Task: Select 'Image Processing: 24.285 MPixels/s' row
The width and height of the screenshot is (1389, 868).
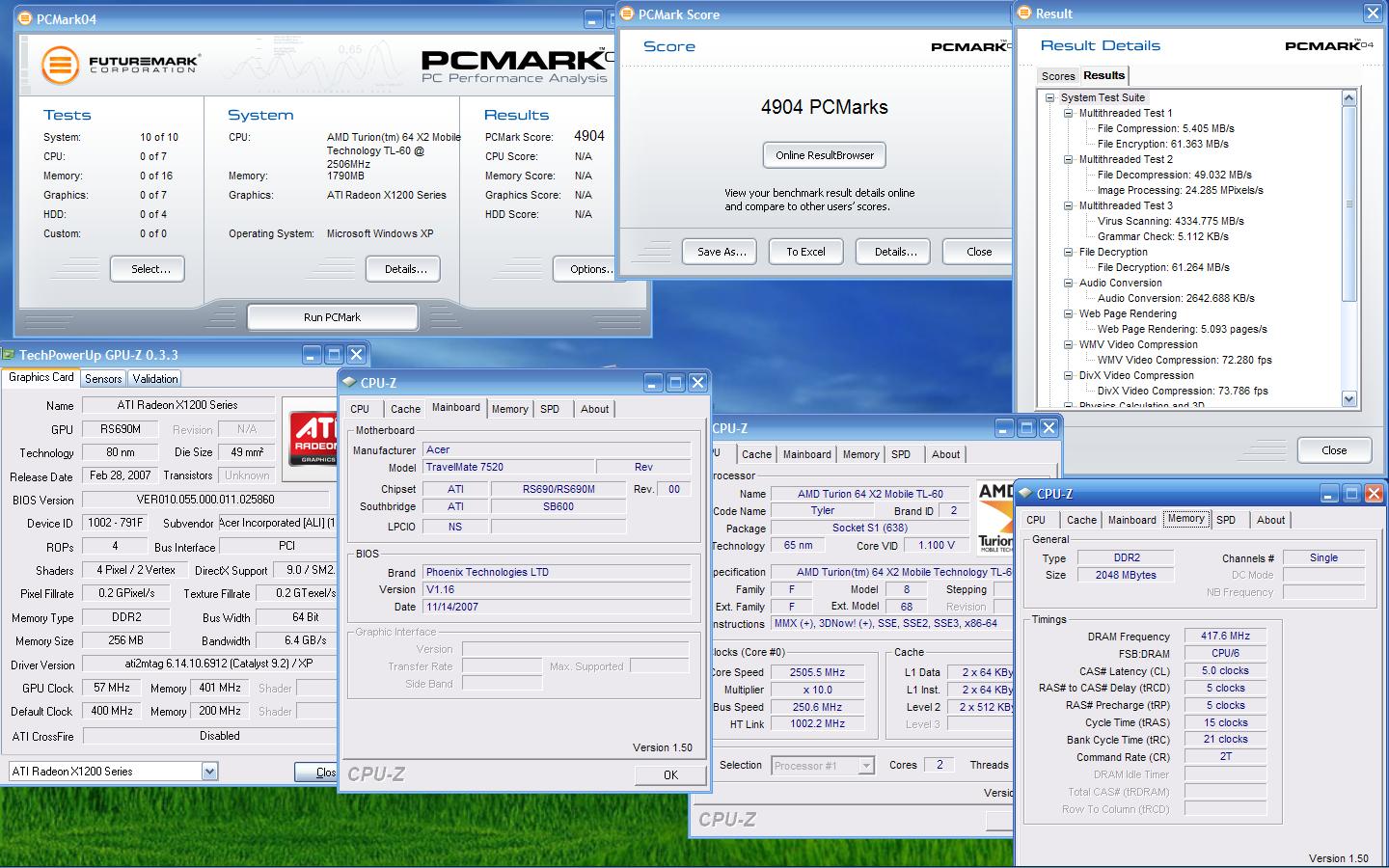Action: click(1180, 190)
